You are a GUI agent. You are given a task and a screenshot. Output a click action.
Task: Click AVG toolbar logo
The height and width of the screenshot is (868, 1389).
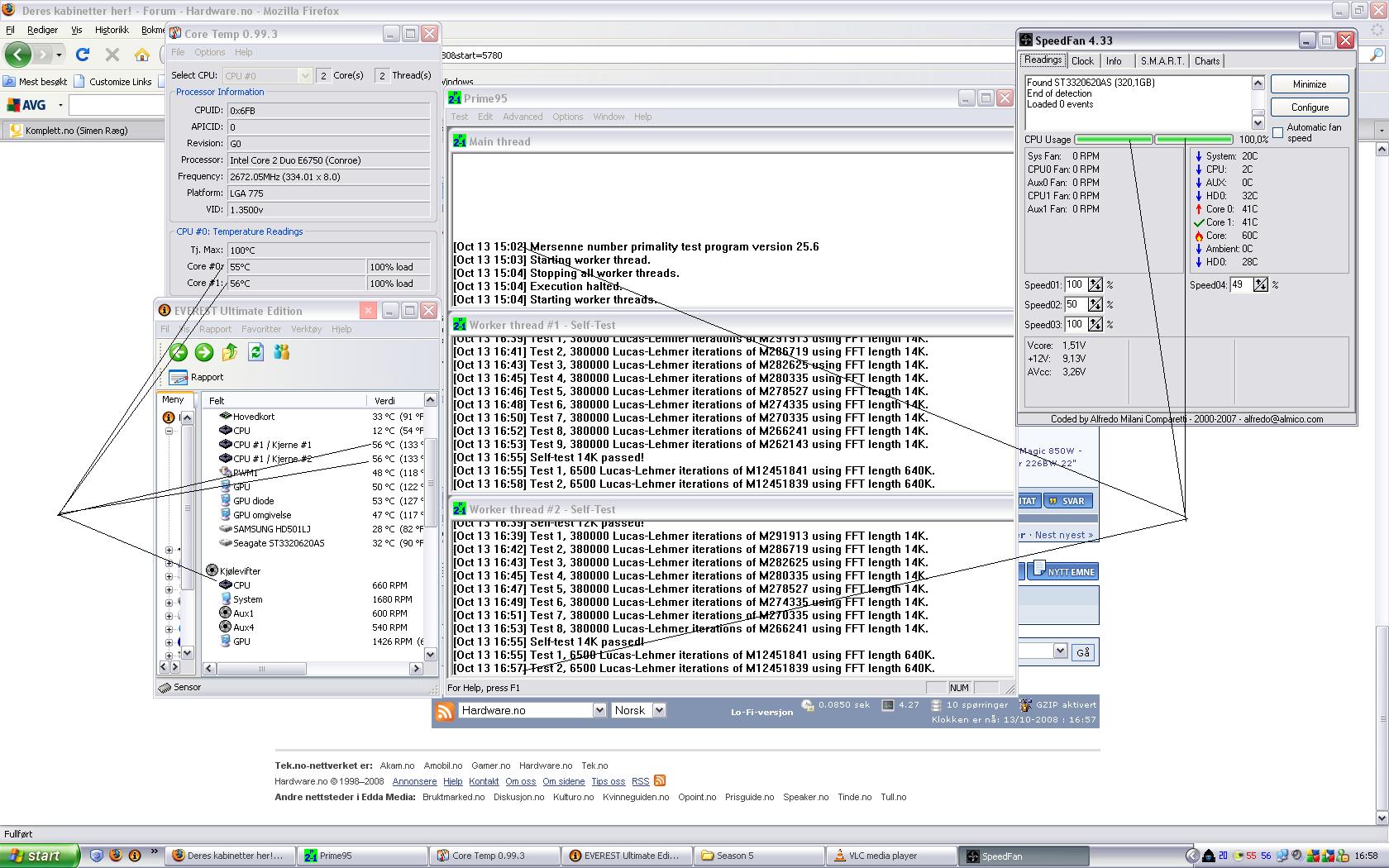click(27, 105)
